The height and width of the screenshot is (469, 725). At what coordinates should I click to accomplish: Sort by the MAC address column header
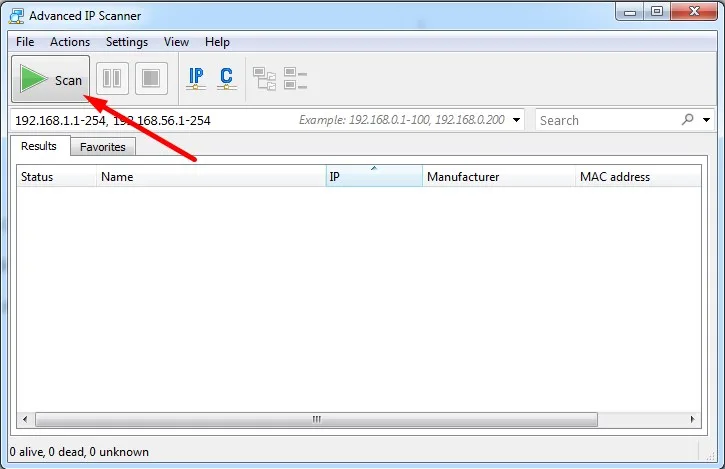(x=638, y=177)
